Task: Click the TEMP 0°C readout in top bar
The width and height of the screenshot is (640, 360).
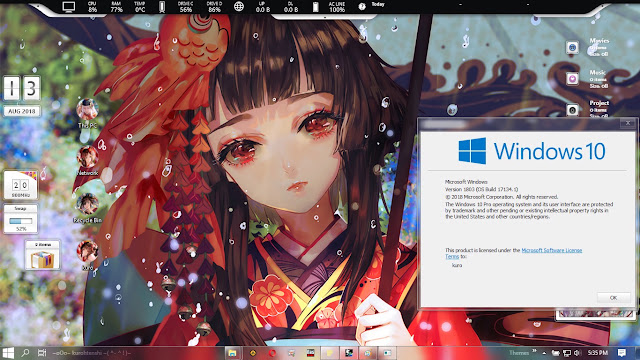Action: (140, 7)
